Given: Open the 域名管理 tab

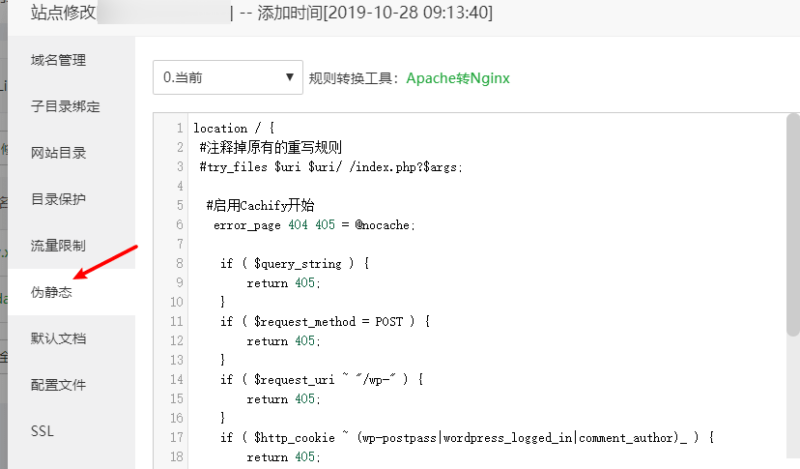Looking at the screenshot, I should (58, 60).
